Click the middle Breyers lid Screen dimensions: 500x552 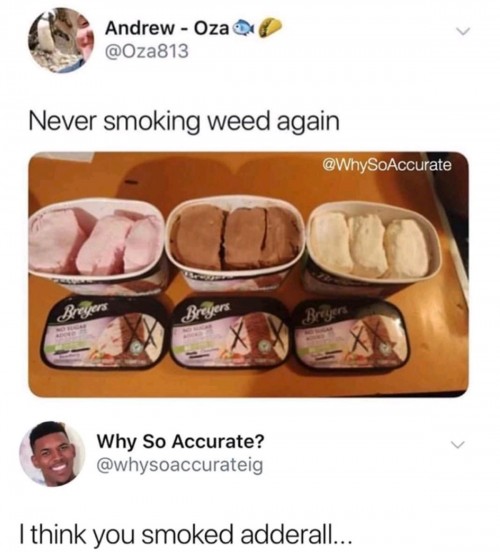tap(229, 332)
